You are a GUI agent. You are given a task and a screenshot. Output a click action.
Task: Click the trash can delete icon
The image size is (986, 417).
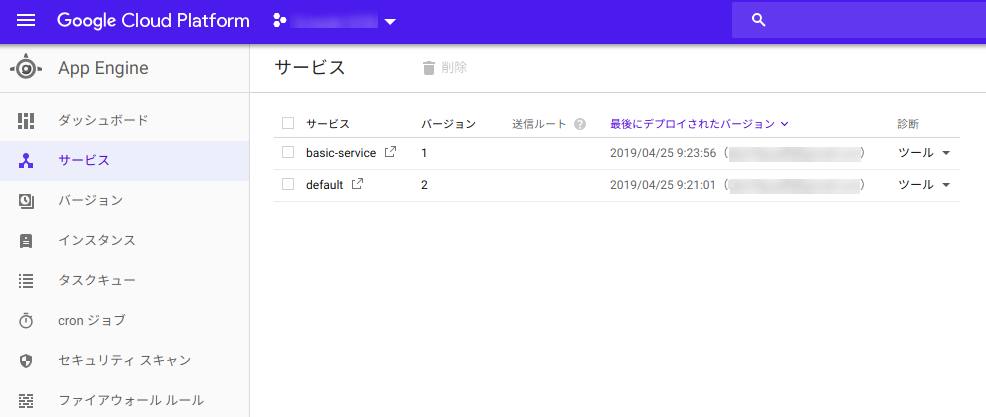429,68
